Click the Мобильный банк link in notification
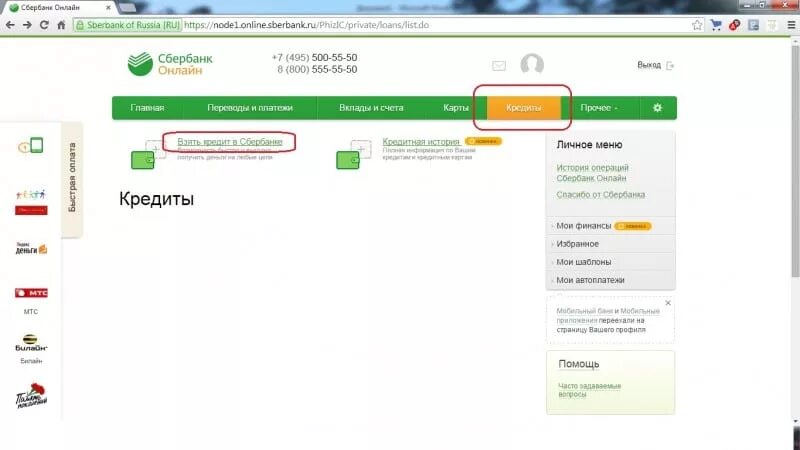The image size is (800, 450). 585,311
